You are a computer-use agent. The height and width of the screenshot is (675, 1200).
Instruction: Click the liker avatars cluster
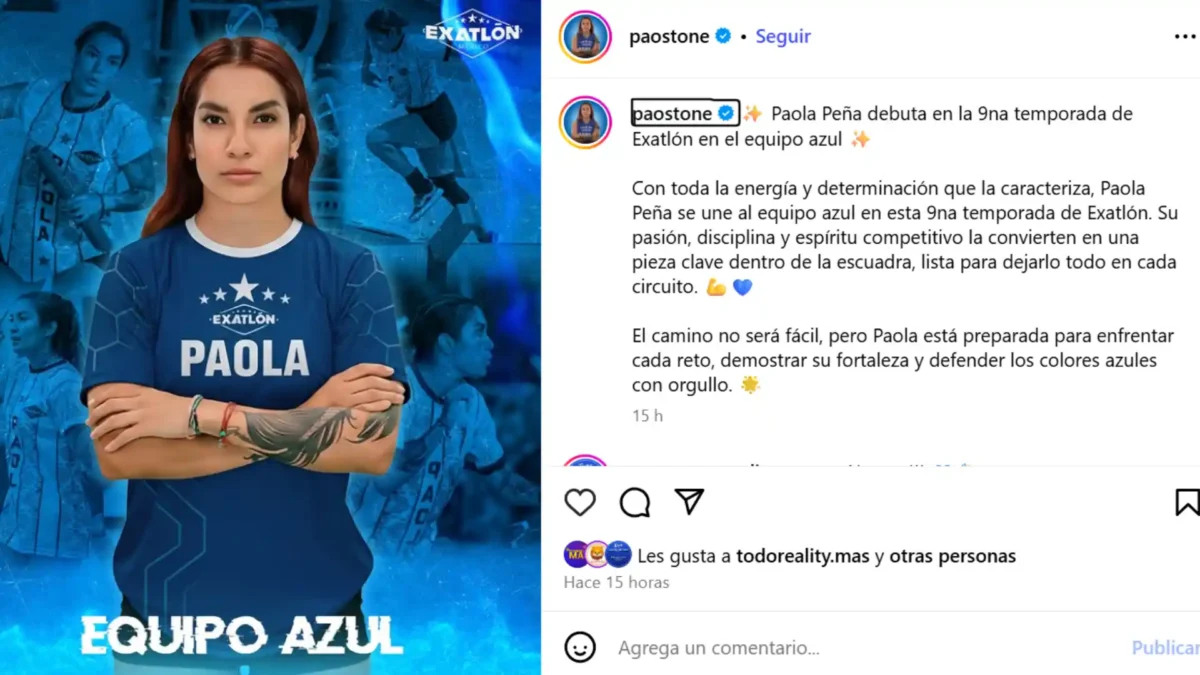(597, 554)
